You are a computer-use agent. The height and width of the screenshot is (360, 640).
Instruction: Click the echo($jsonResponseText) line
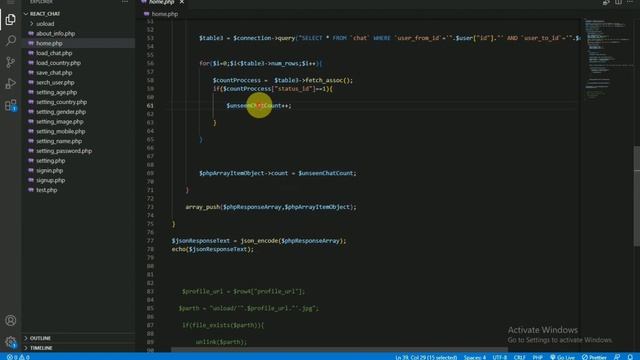pos(213,249)
